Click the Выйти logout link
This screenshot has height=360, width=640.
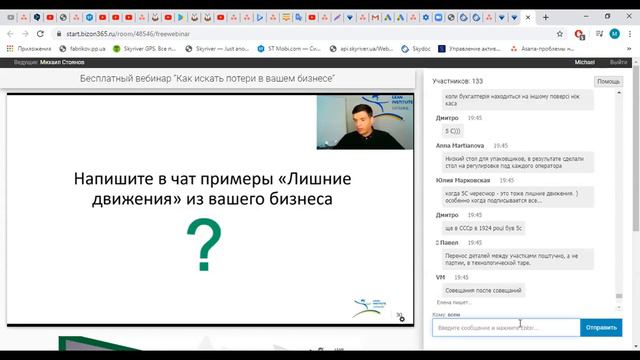618,62
